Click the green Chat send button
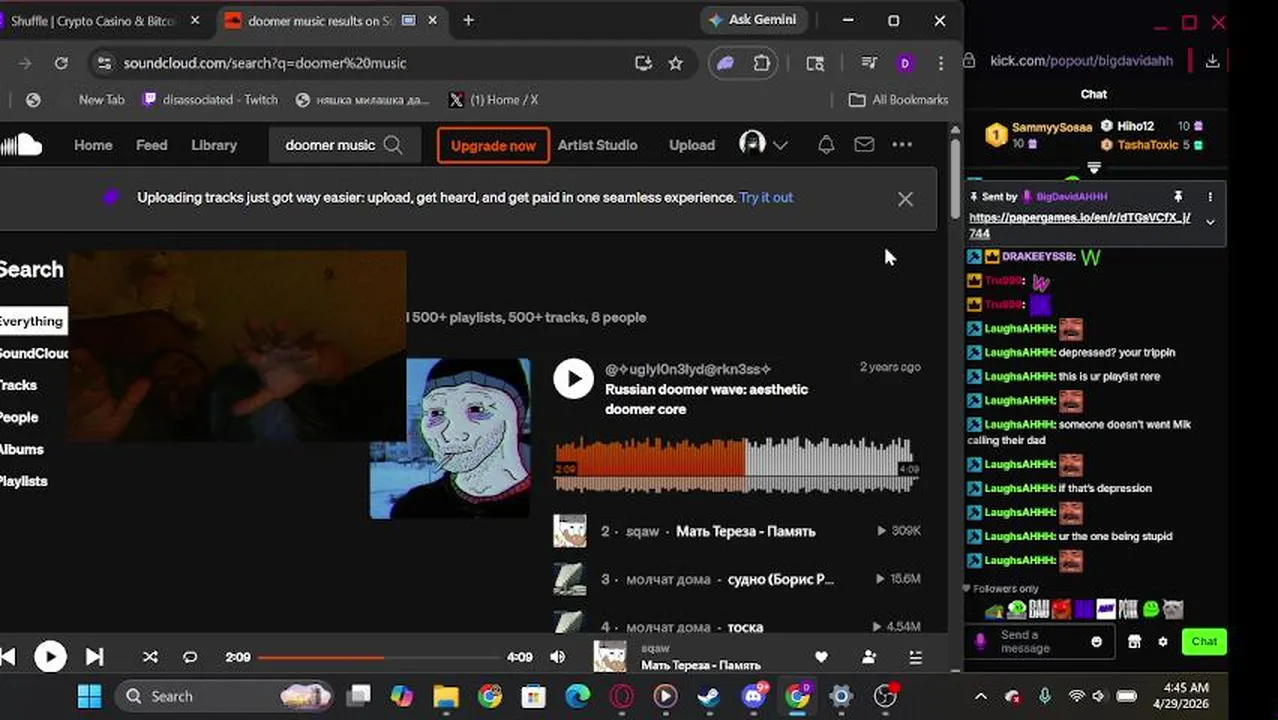 pyautogui.click(x=1204, y=642)
